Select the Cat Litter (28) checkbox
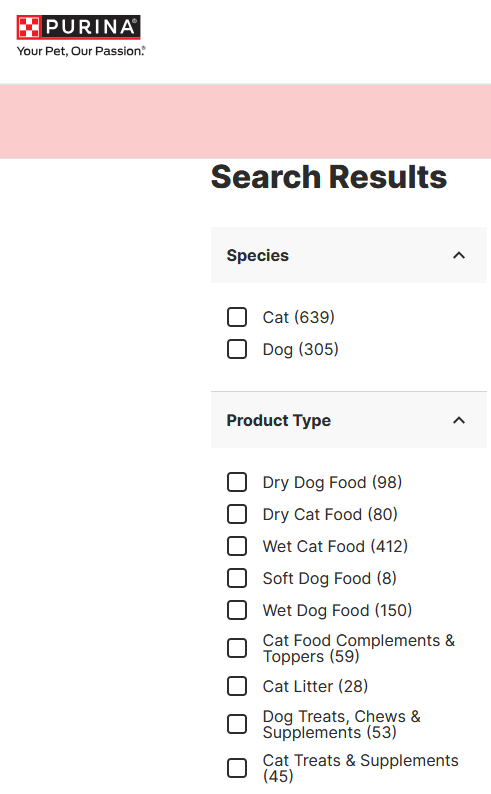 237,686
